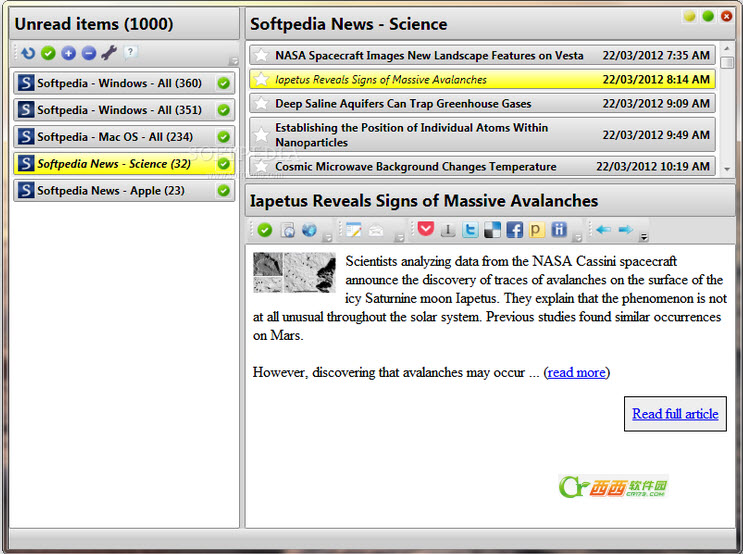This screenshot has width=743, height=554.
Task: Share article via the Delicious icon
Action: click(x=493, y=230)
